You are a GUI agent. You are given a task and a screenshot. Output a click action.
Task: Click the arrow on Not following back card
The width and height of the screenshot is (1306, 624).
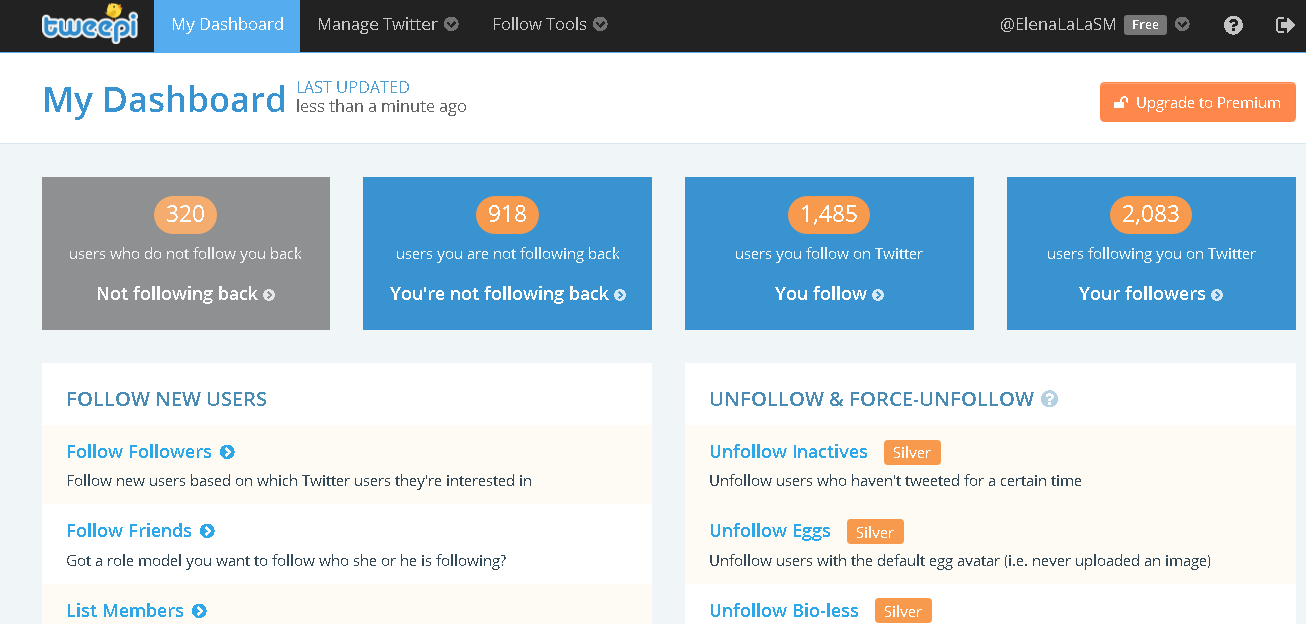267,294
